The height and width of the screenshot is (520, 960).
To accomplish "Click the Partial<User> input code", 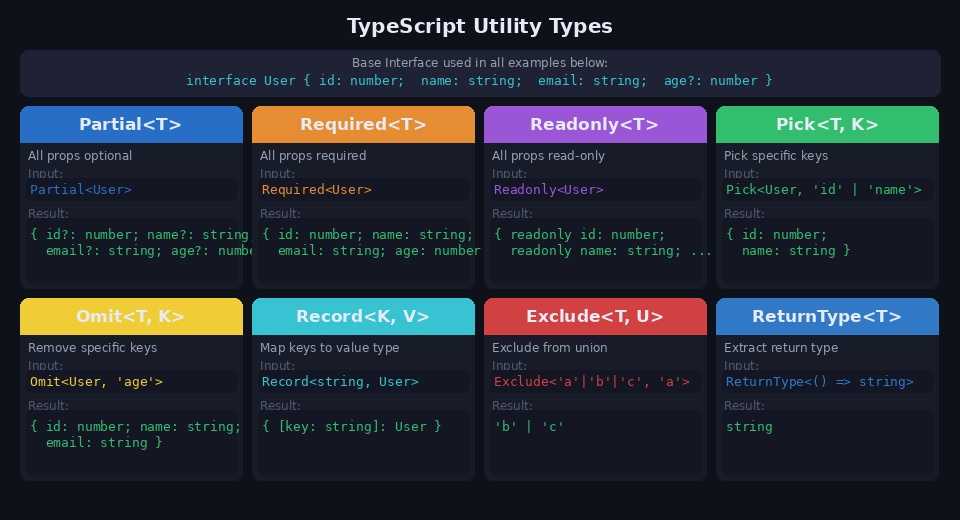I will pyautogui.click(x=81, y=190).
